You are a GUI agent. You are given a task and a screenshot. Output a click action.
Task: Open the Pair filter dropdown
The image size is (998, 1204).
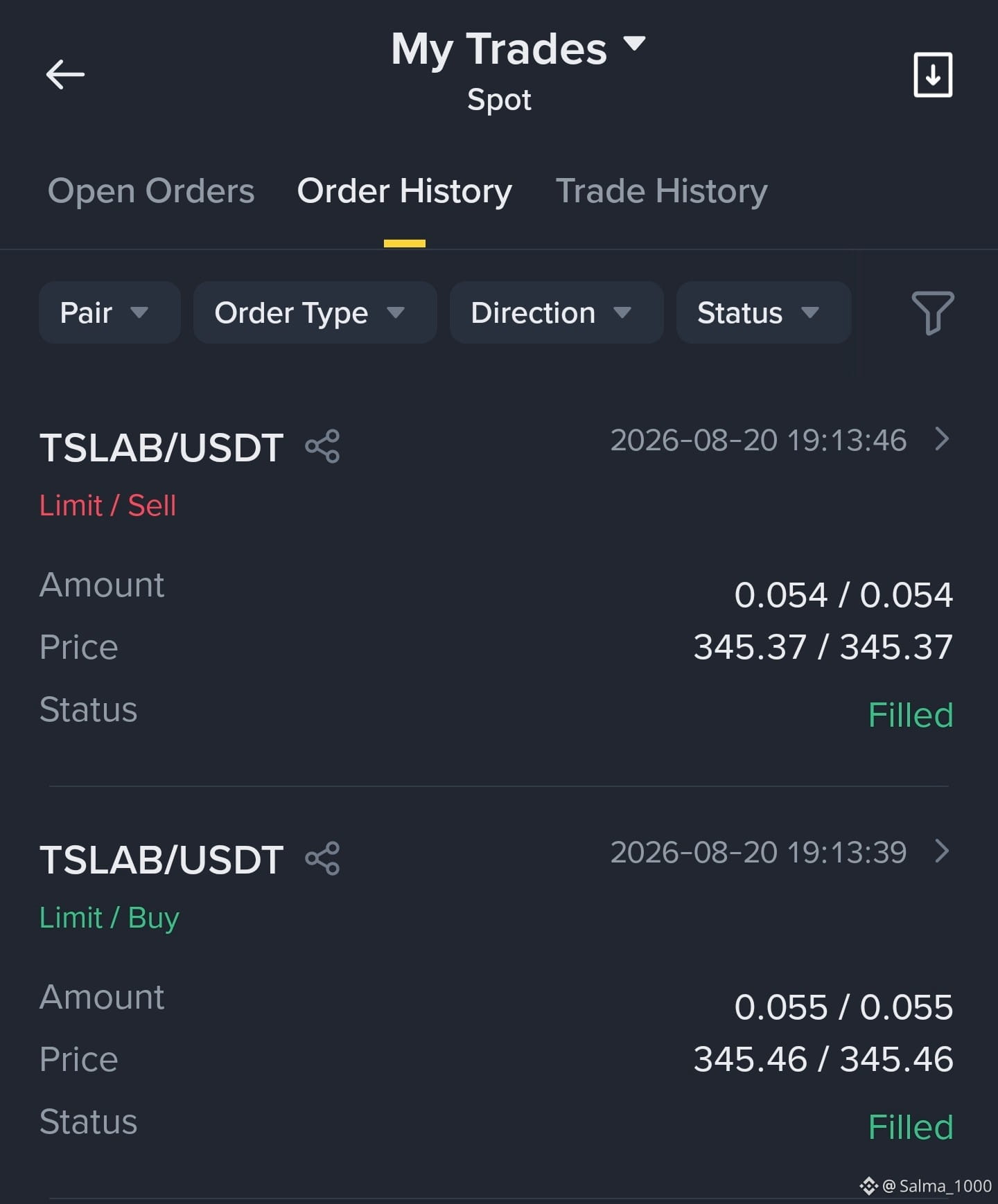[110, 312]
